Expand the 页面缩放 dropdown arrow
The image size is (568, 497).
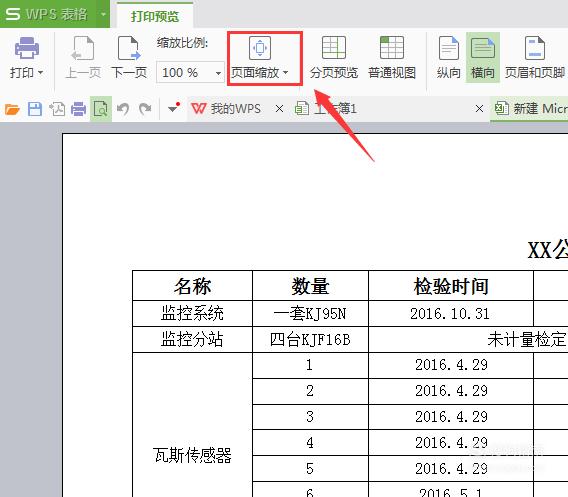pos(285,73)
